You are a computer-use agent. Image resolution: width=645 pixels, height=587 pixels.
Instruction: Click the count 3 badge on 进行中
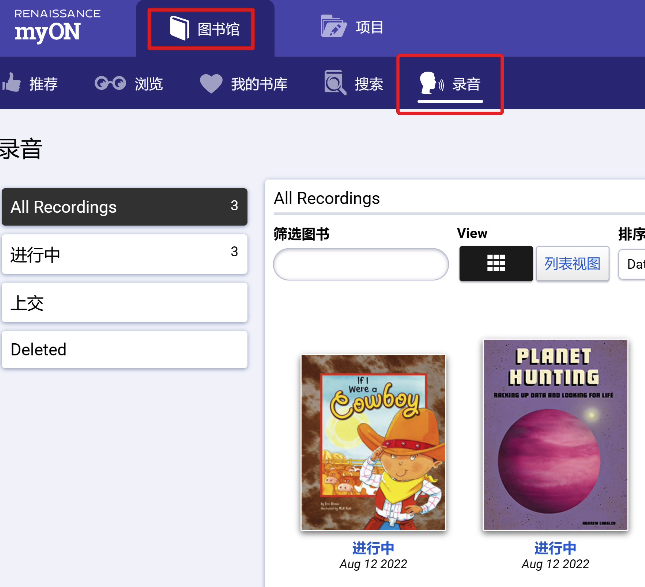coord(234,251)
